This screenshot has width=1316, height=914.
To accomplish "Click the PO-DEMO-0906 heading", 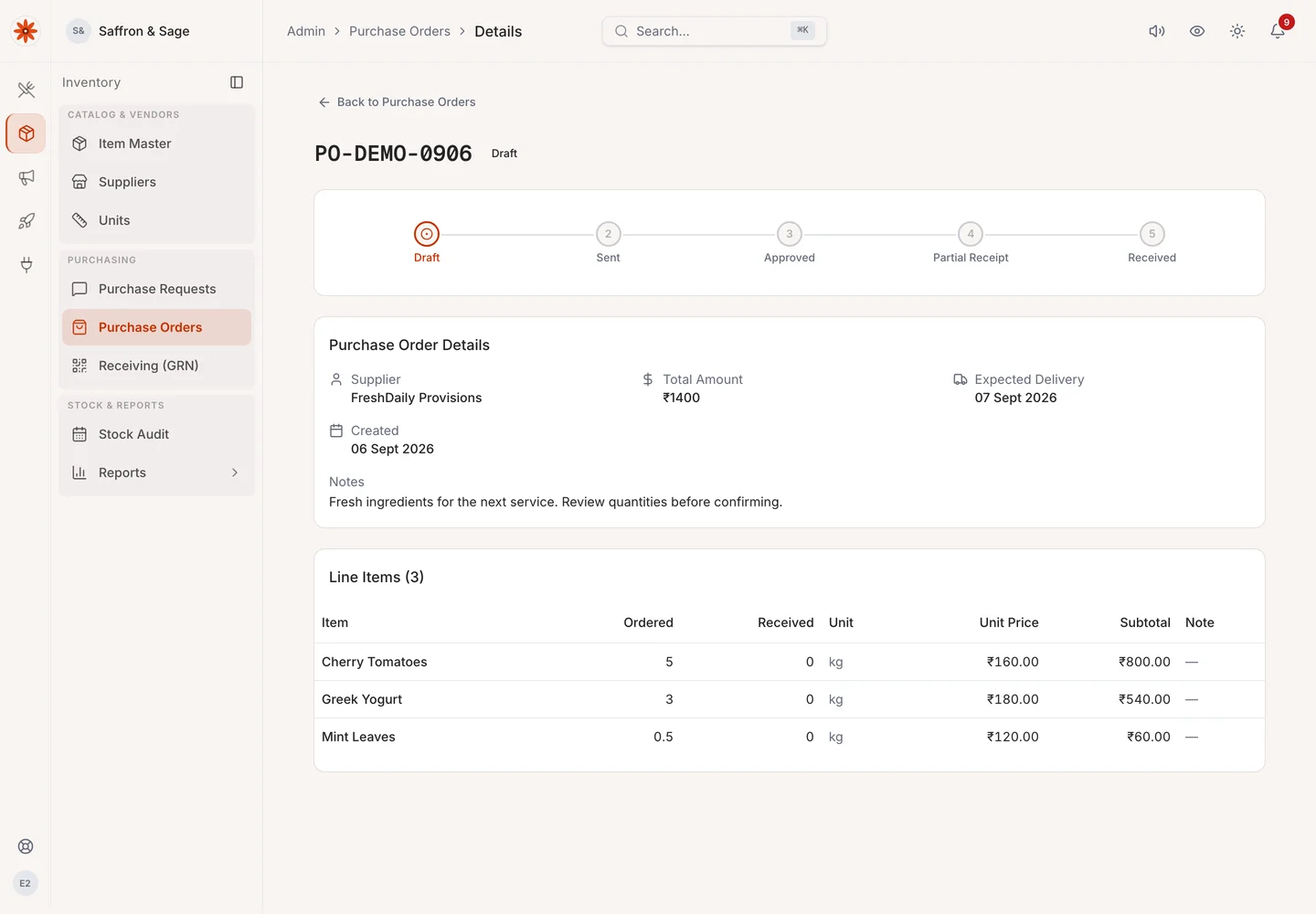I will tap(394, 154).
